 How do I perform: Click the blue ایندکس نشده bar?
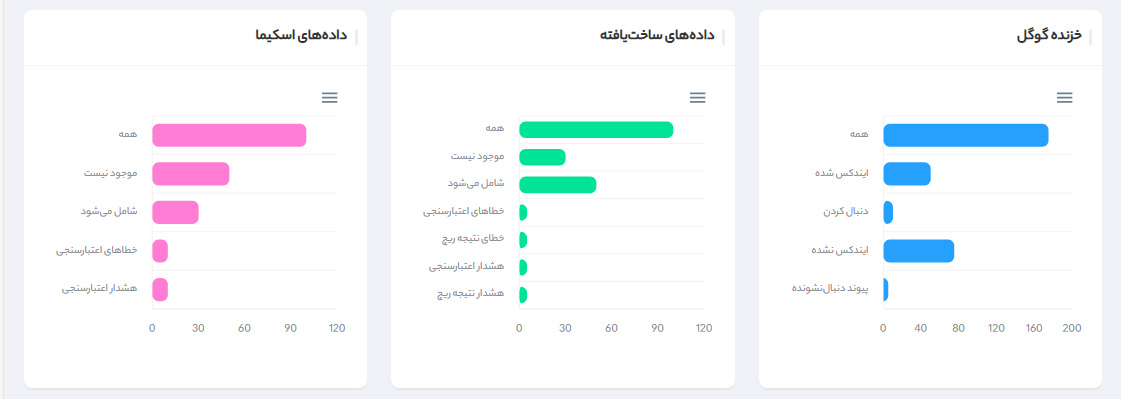(919, 251)
